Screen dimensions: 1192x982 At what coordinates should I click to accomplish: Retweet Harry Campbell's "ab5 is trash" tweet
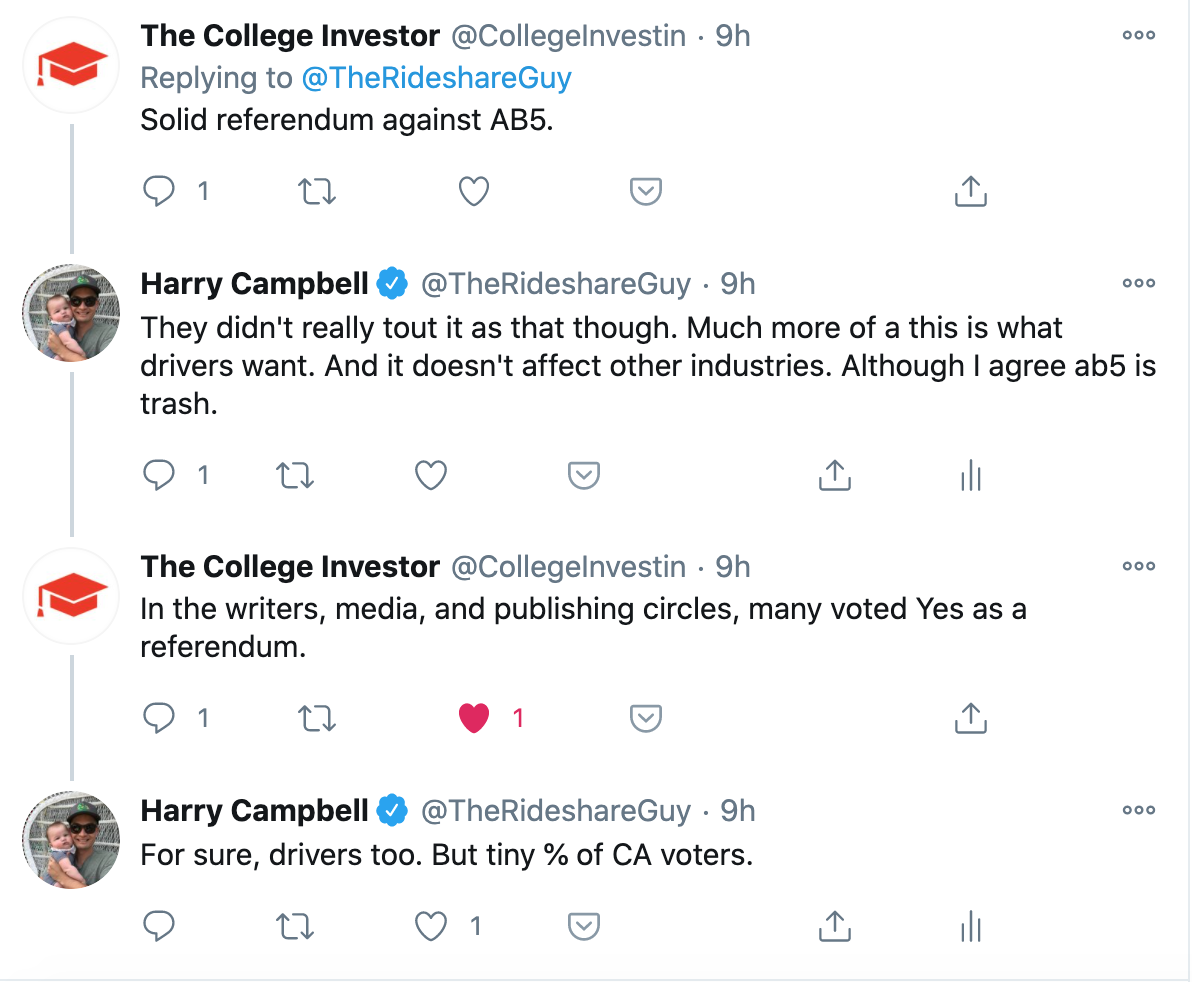tap(294, 476)
